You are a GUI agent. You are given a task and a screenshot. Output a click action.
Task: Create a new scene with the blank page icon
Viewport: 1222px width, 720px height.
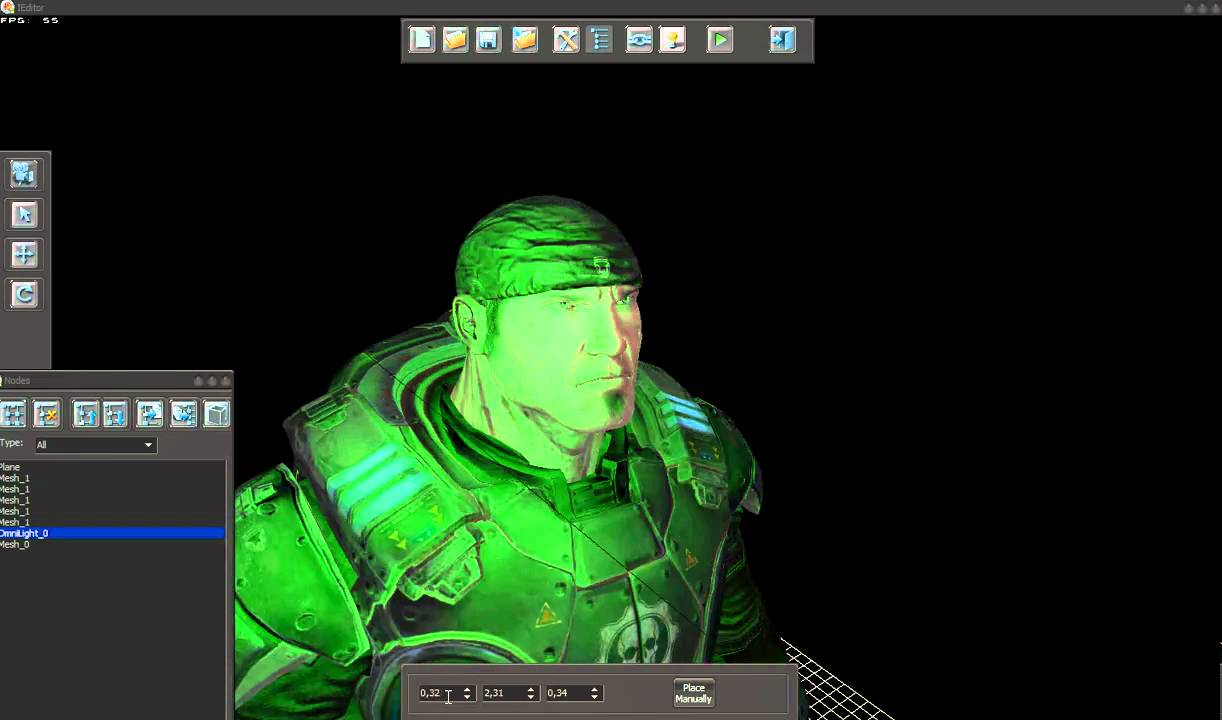pos(422,40)
